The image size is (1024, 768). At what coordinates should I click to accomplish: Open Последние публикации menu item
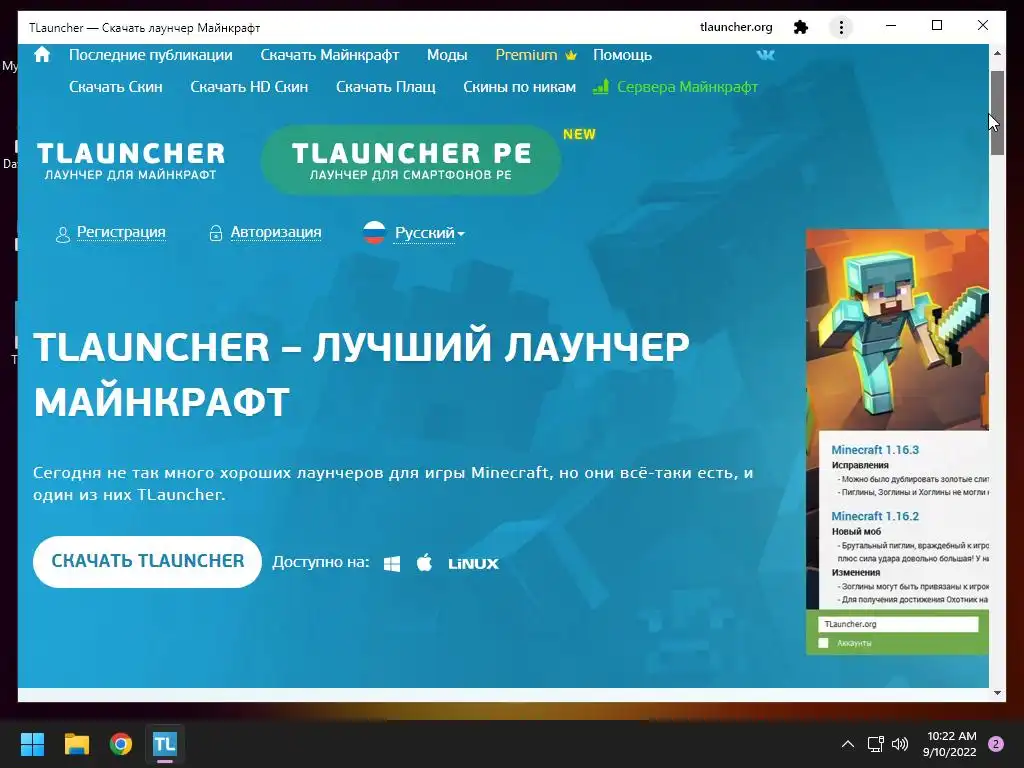[x=151, y=55]
